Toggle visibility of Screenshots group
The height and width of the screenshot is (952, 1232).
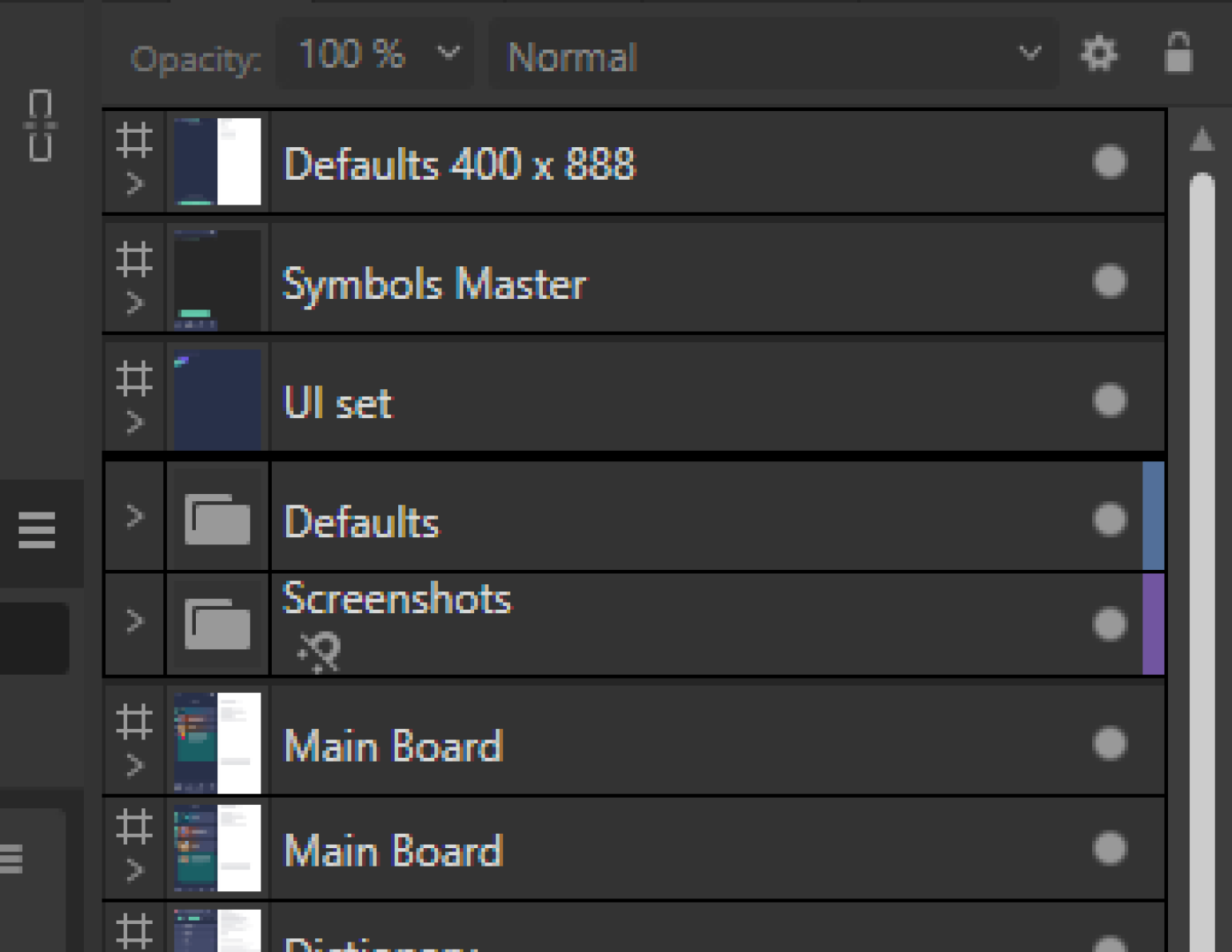[1110, 624]
